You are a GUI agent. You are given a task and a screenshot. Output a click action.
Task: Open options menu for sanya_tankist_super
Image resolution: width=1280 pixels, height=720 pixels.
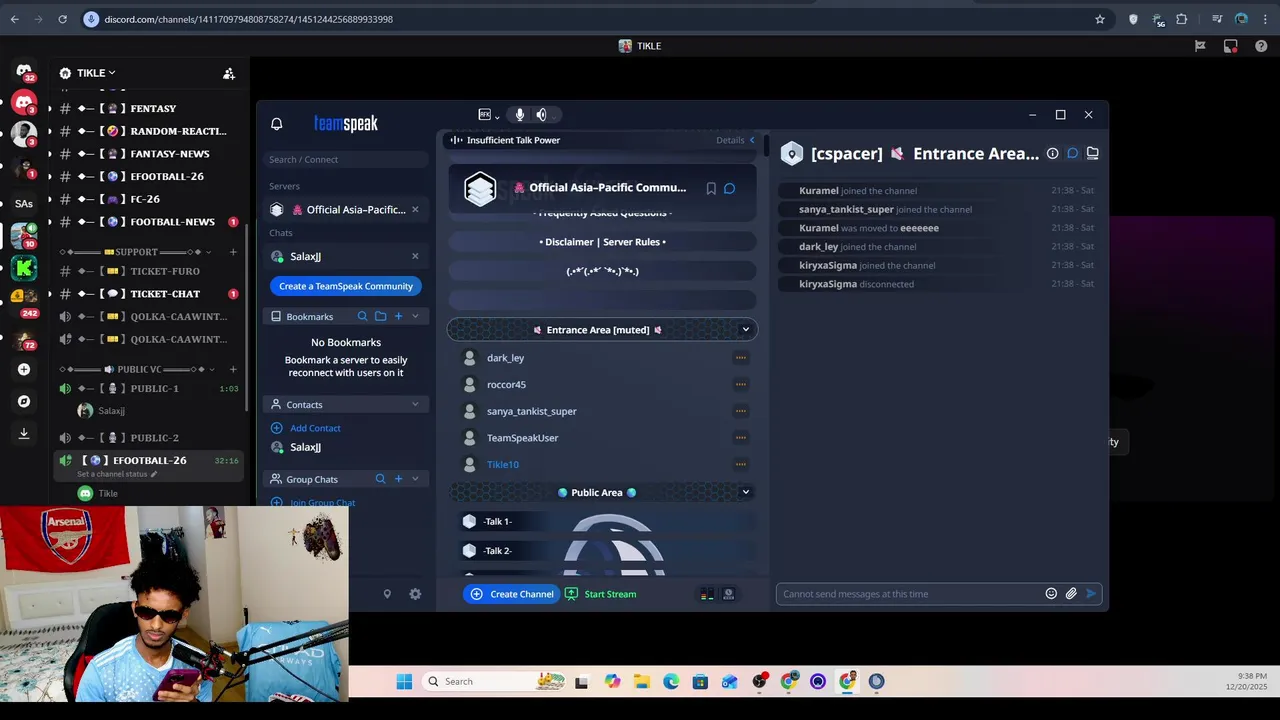pyautogui.click(x=741, y=411)
